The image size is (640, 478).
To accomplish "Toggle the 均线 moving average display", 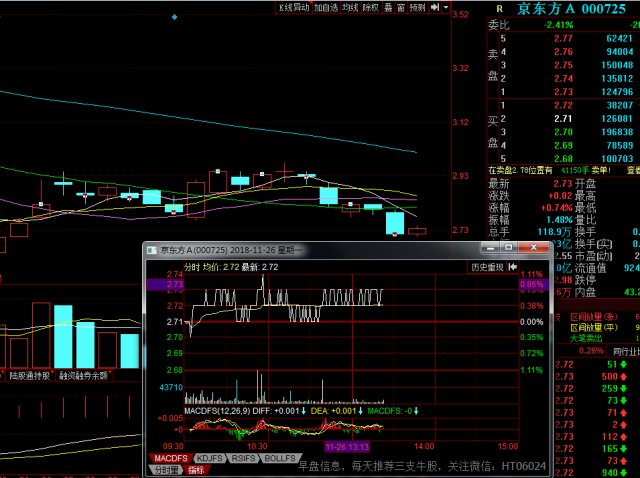I will (x=350, y=7).
